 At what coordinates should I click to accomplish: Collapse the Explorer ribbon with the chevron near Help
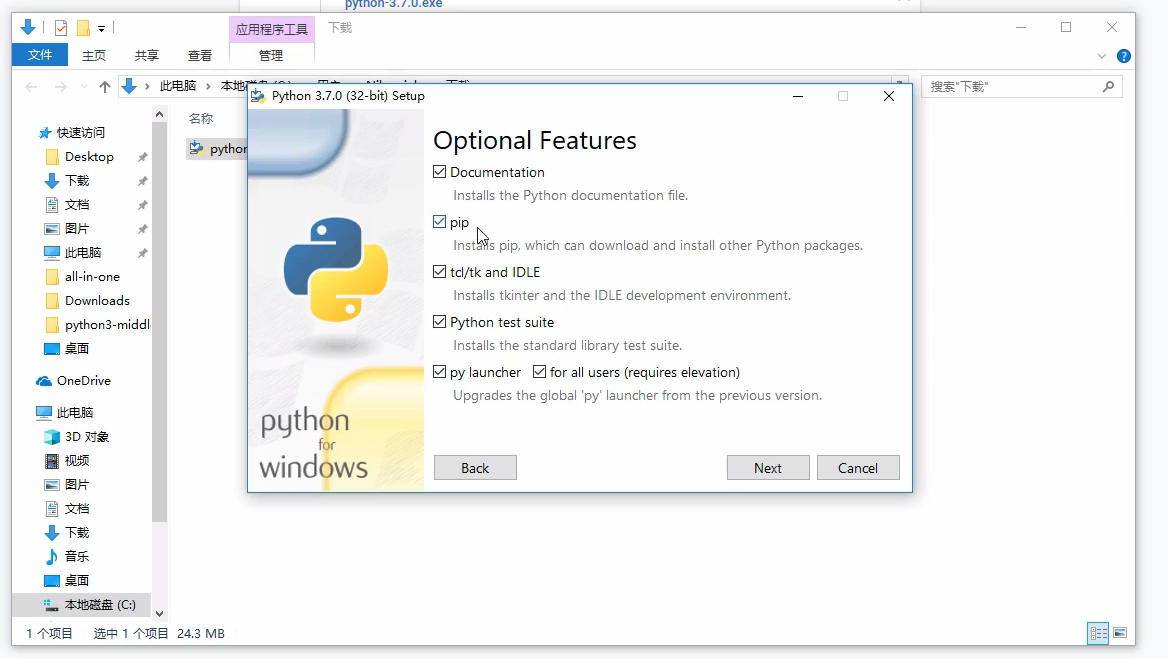tap(1102, 56)
